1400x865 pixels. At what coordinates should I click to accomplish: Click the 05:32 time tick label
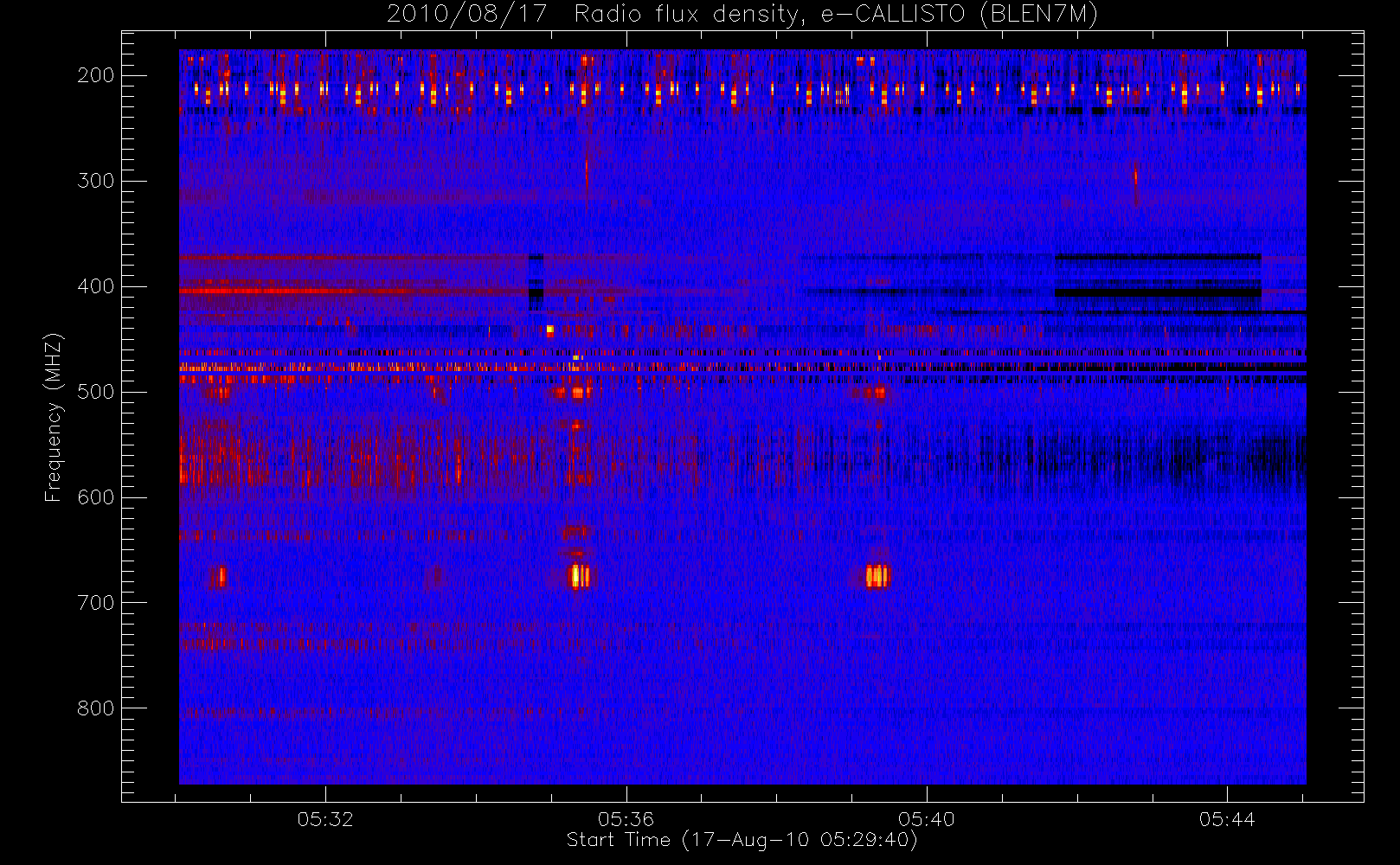tap(325, 819)
